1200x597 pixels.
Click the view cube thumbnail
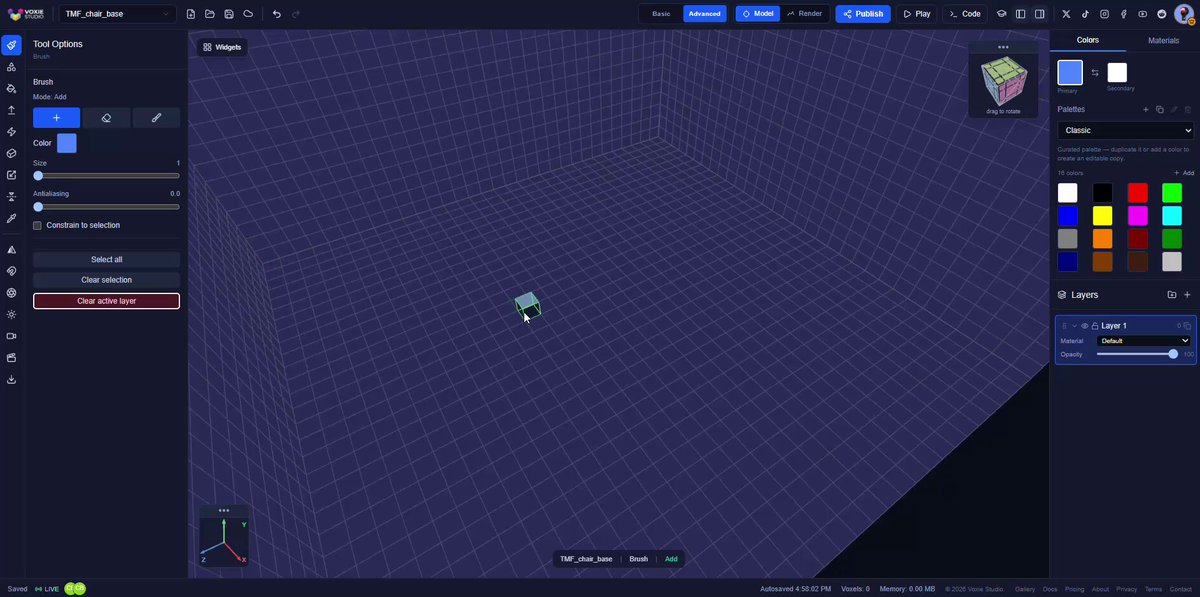click(1003, 80)
